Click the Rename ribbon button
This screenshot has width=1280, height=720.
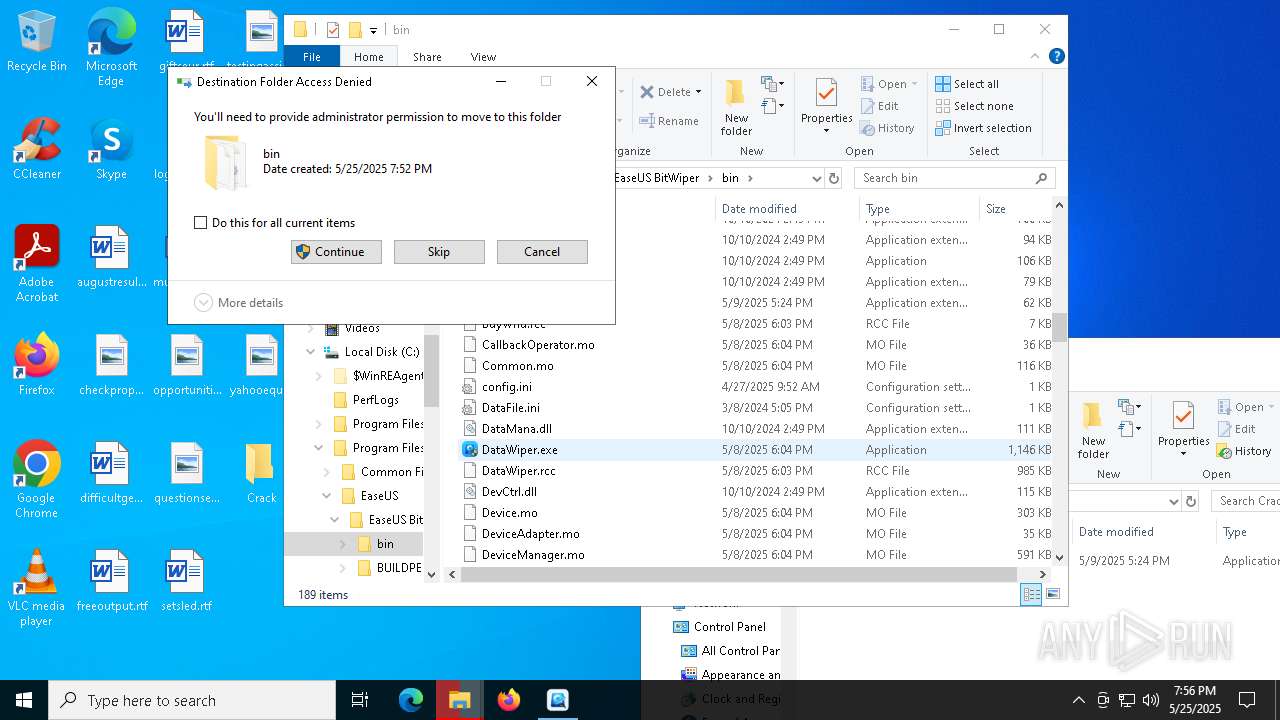pos(669,121)
